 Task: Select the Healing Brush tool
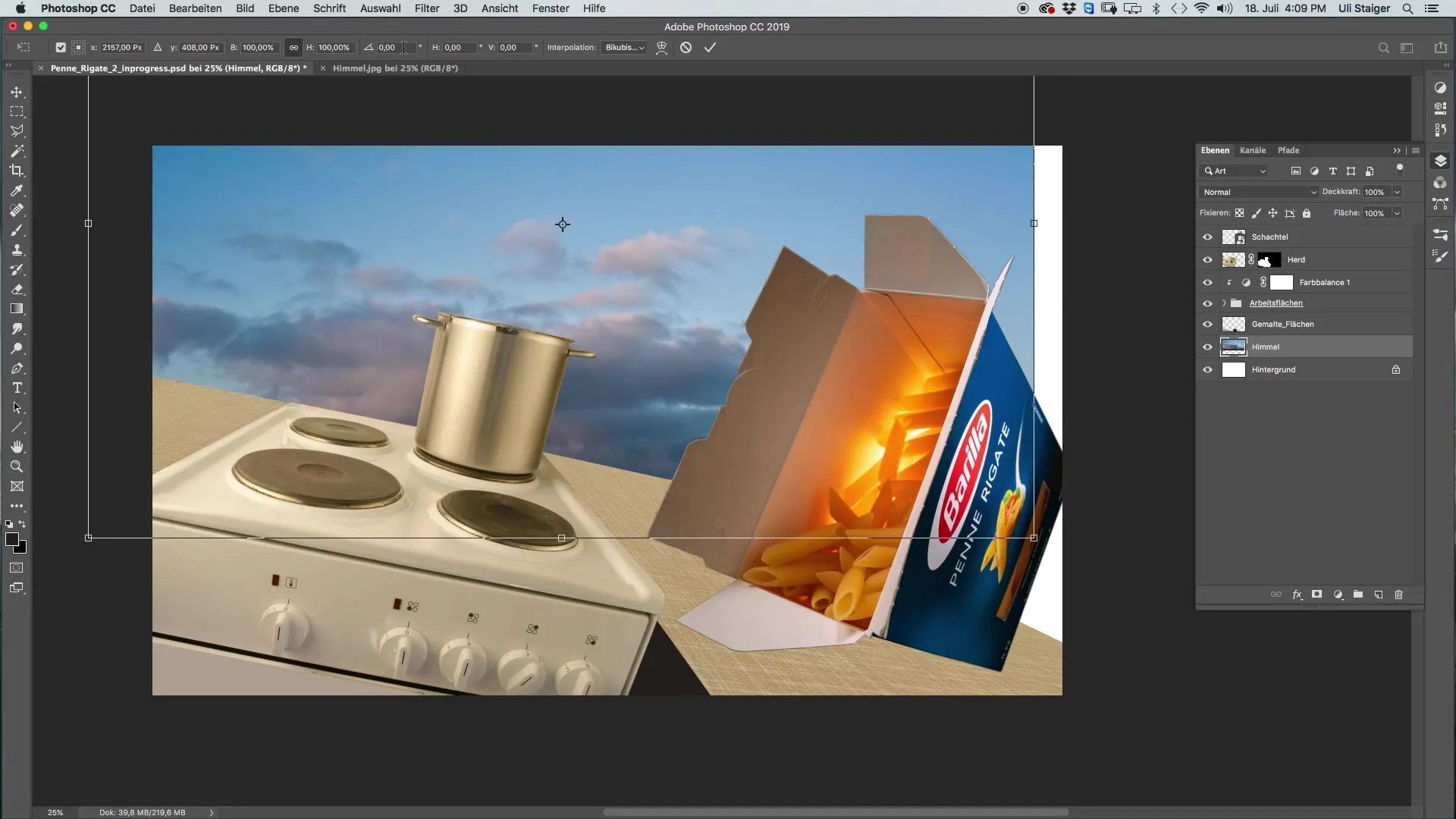[x=17, y=210]
